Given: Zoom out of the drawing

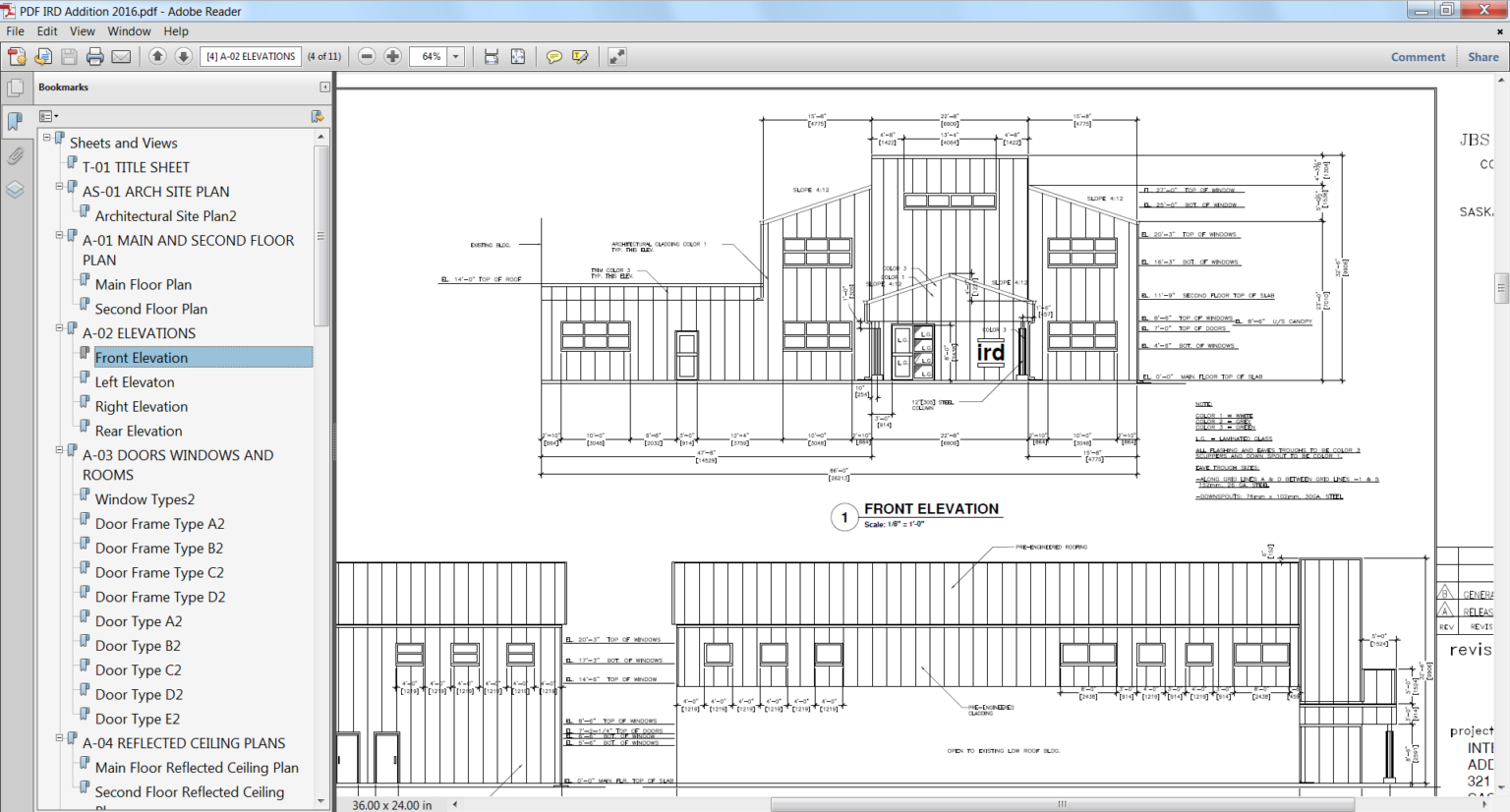Looking at the screenshot, I should (x=366, y=56).
